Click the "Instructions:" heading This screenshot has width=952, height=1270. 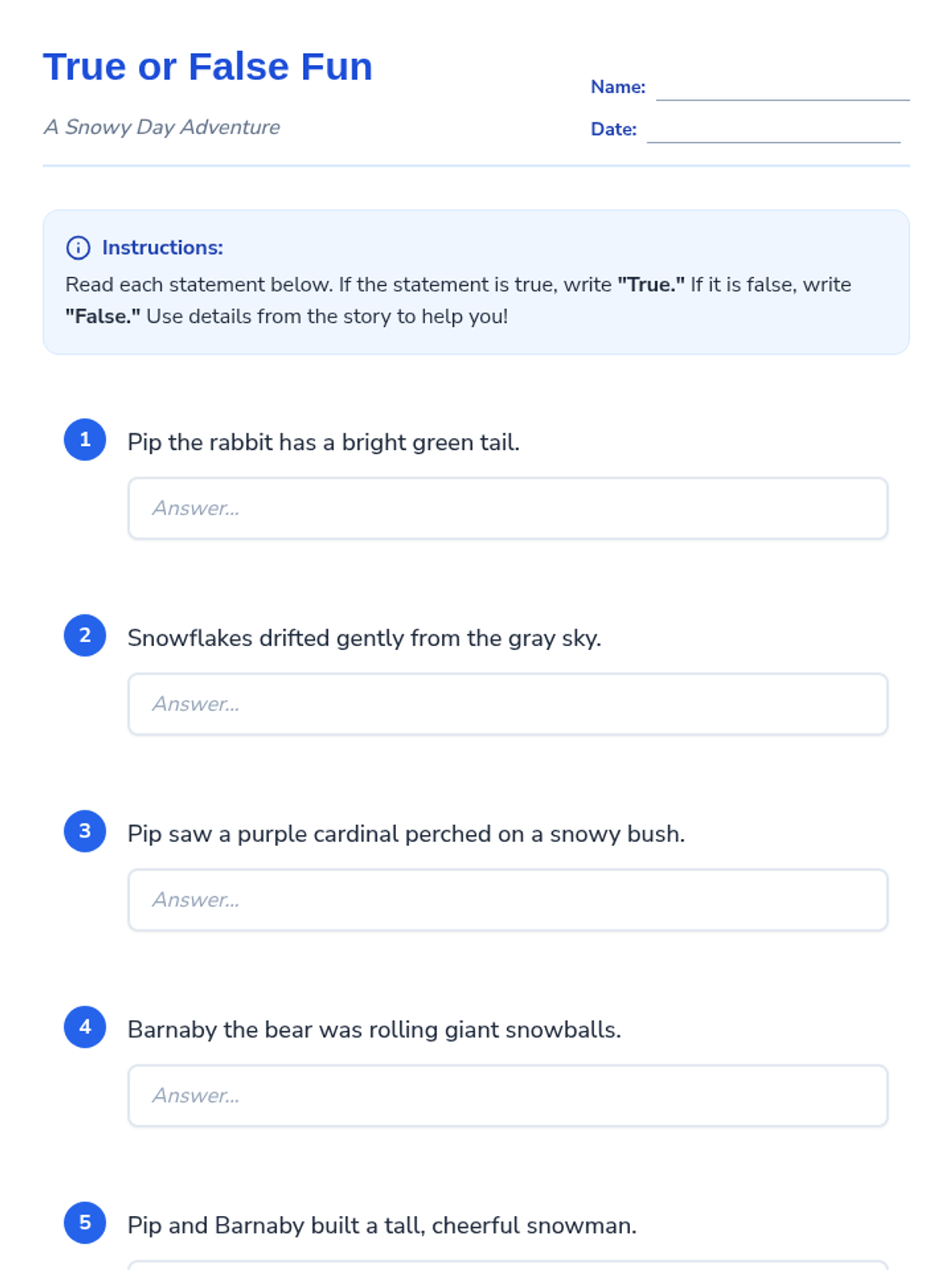163,248
